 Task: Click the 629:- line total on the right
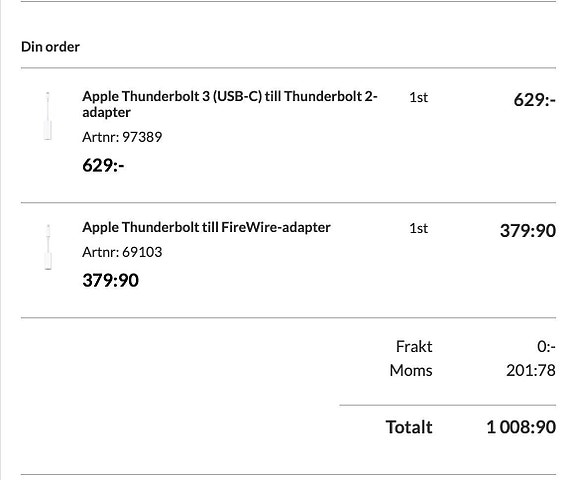535,100
